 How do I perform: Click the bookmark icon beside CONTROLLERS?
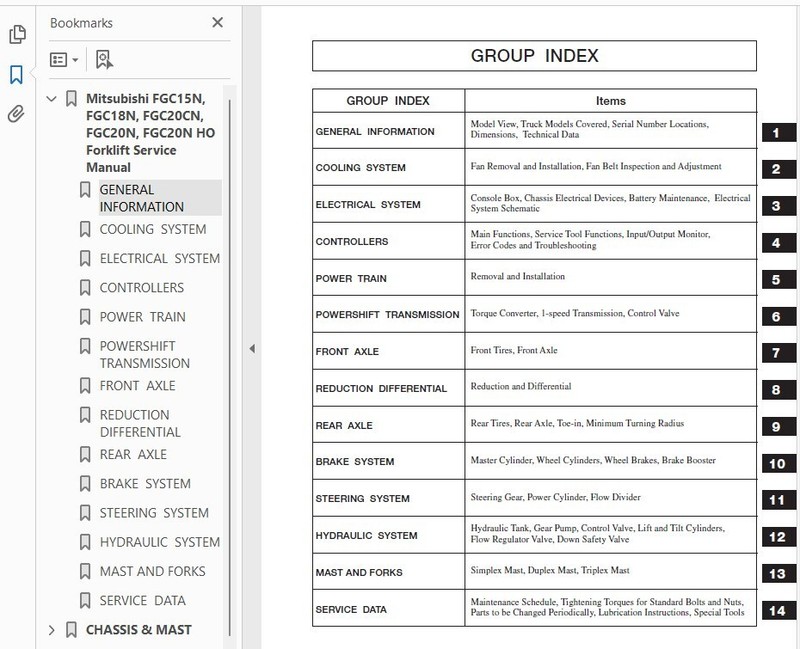pyautogui.click(x=85, y=288)
